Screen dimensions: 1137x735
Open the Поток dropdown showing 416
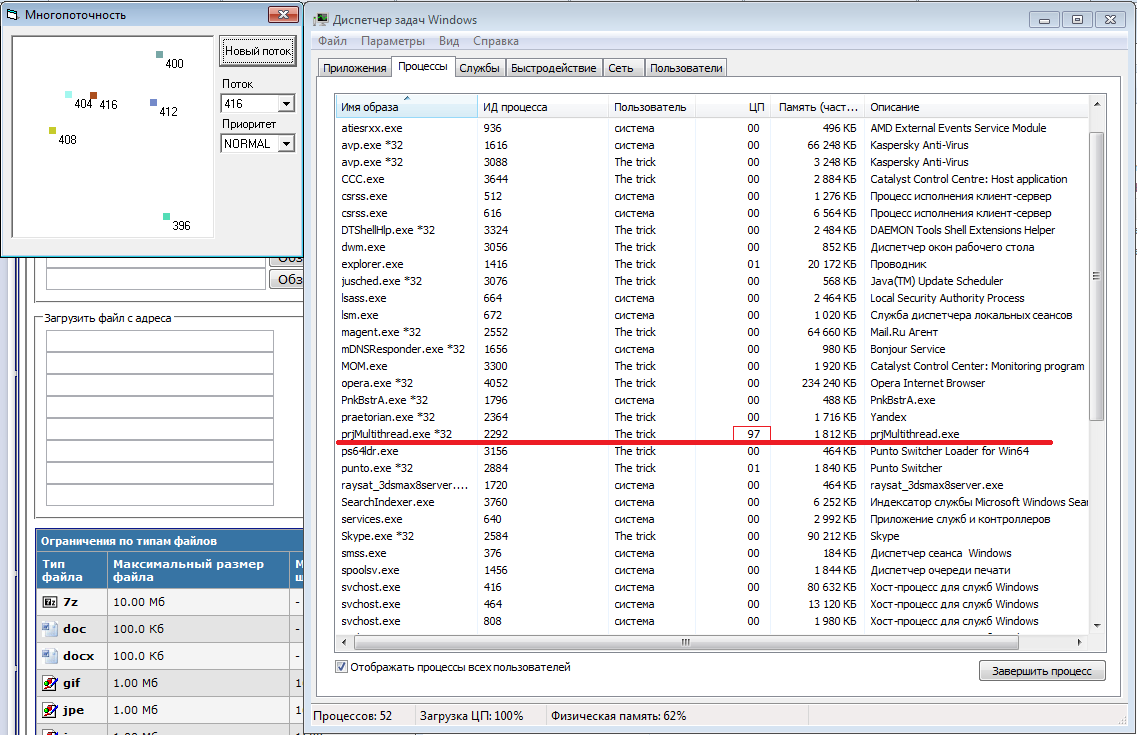coord(286,104)
